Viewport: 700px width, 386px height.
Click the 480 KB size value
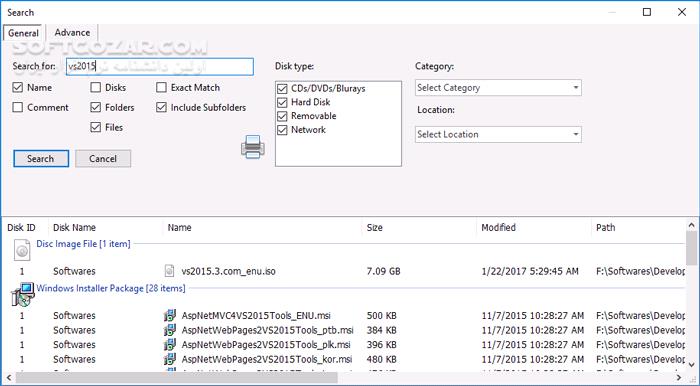point(382,359)
